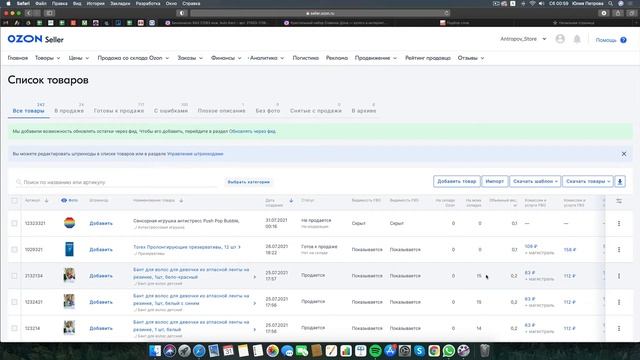Screen dimensions: 640x360
Task: Open Siri from the Dock
Action: pyautogui.click(x=170, y=351)
